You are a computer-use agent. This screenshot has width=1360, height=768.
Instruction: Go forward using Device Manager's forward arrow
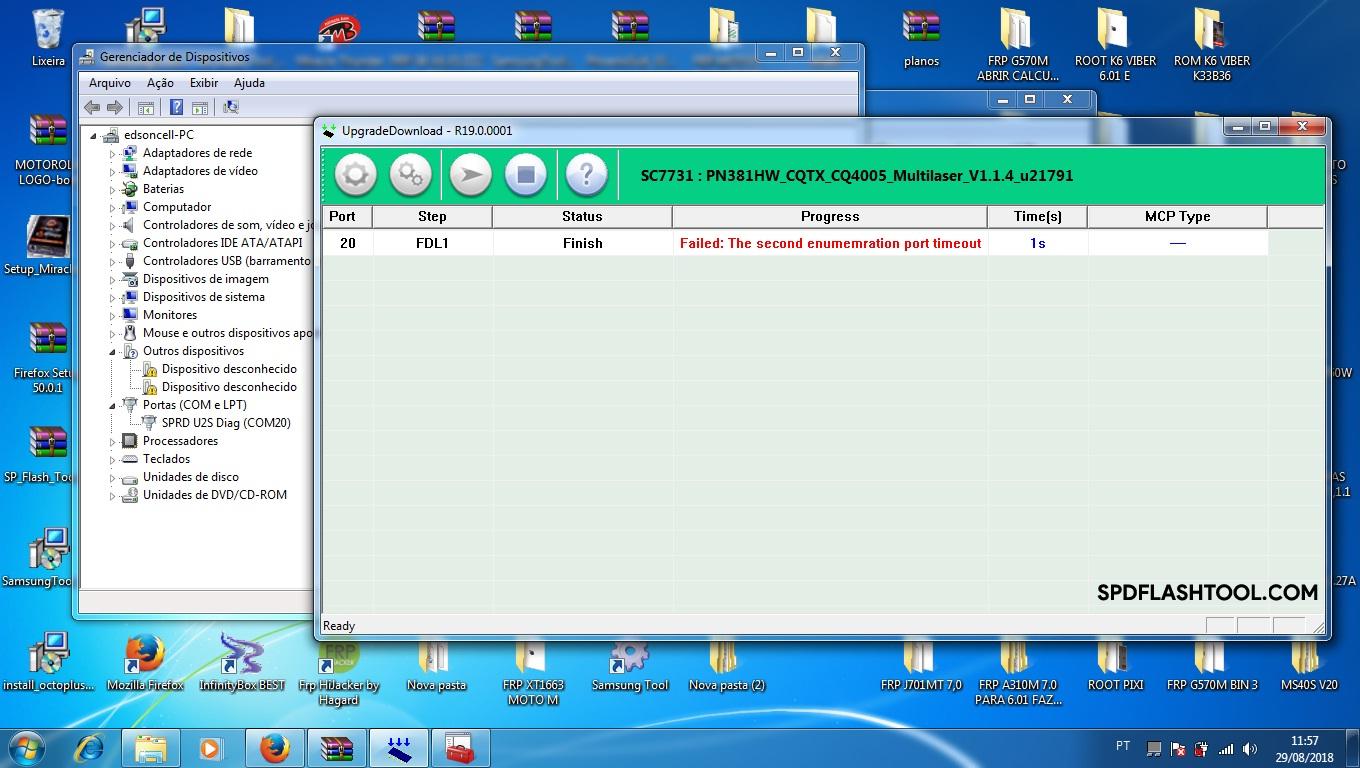click(115, 107)
